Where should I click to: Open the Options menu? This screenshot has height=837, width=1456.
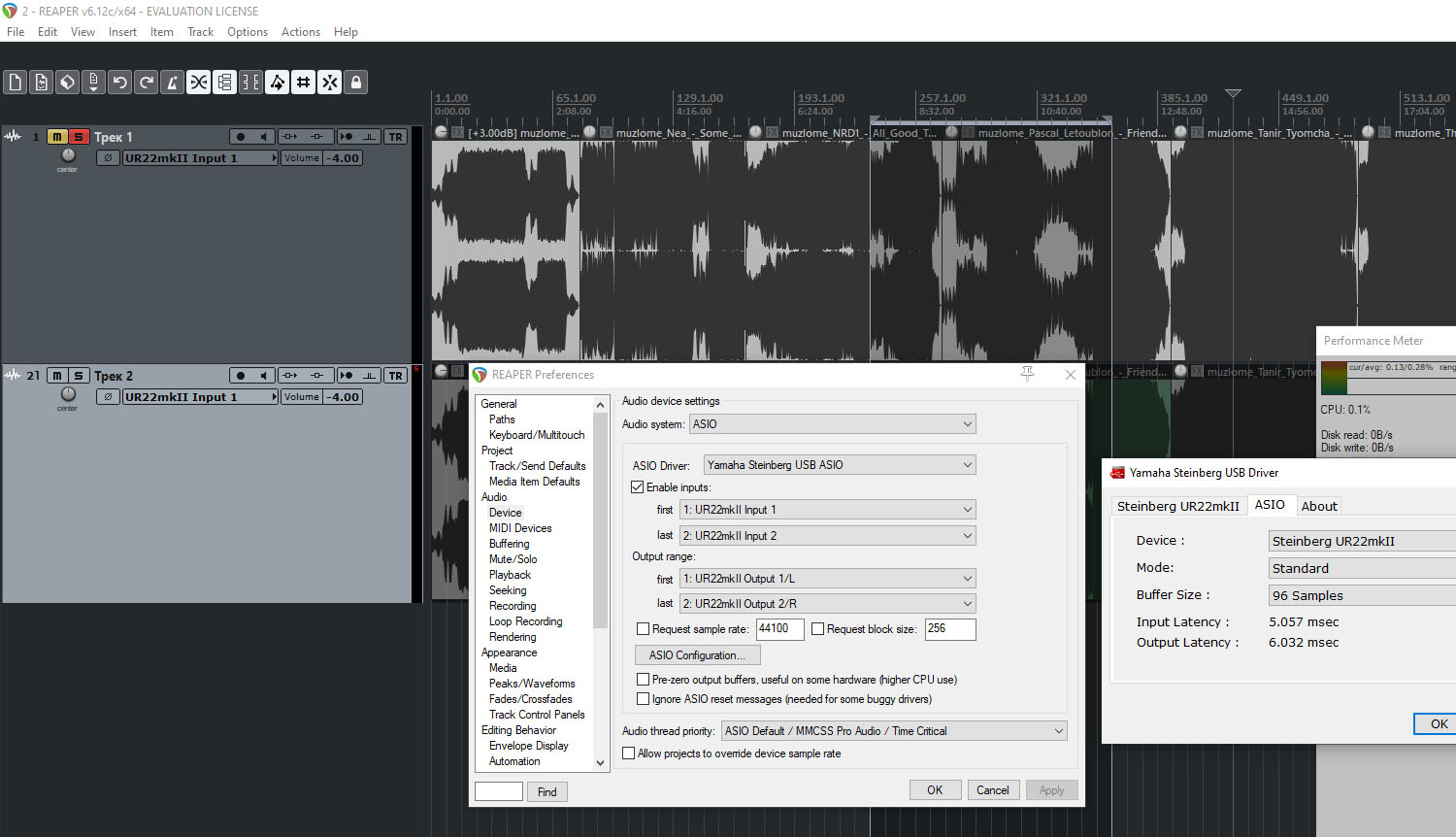(248, 32)
